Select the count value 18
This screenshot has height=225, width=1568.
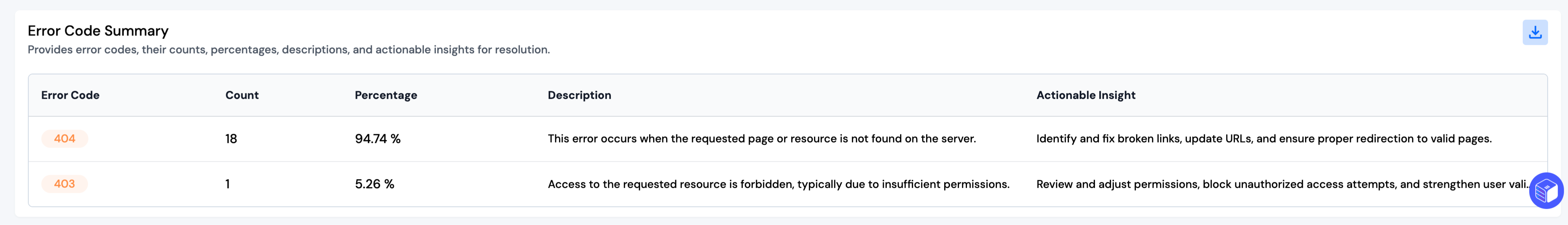click(231, 139)
